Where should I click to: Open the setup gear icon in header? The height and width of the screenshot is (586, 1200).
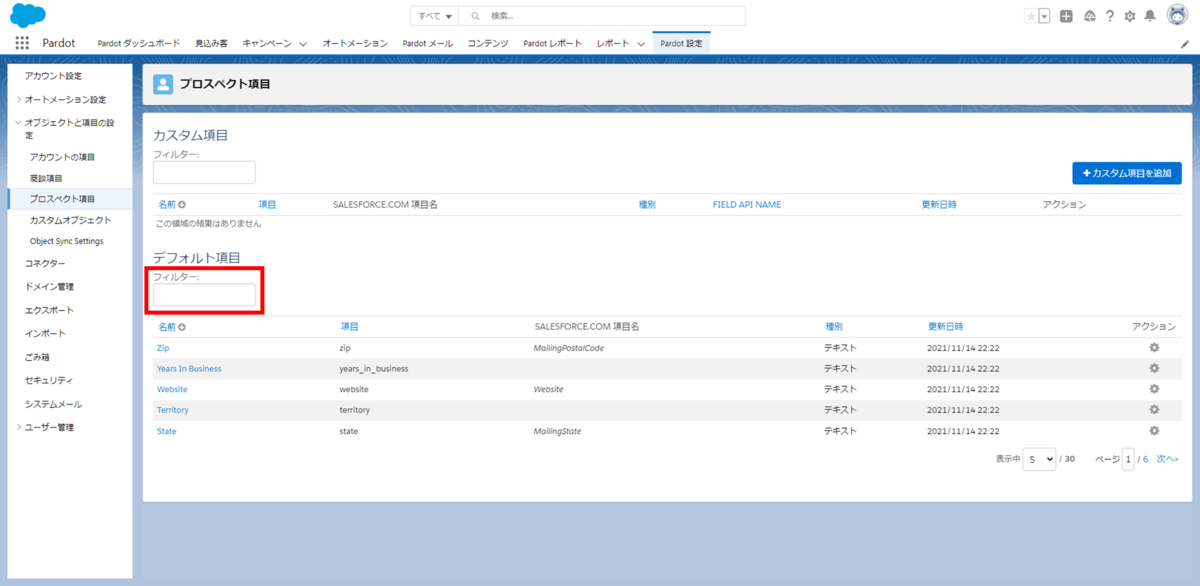[1130, 16]
